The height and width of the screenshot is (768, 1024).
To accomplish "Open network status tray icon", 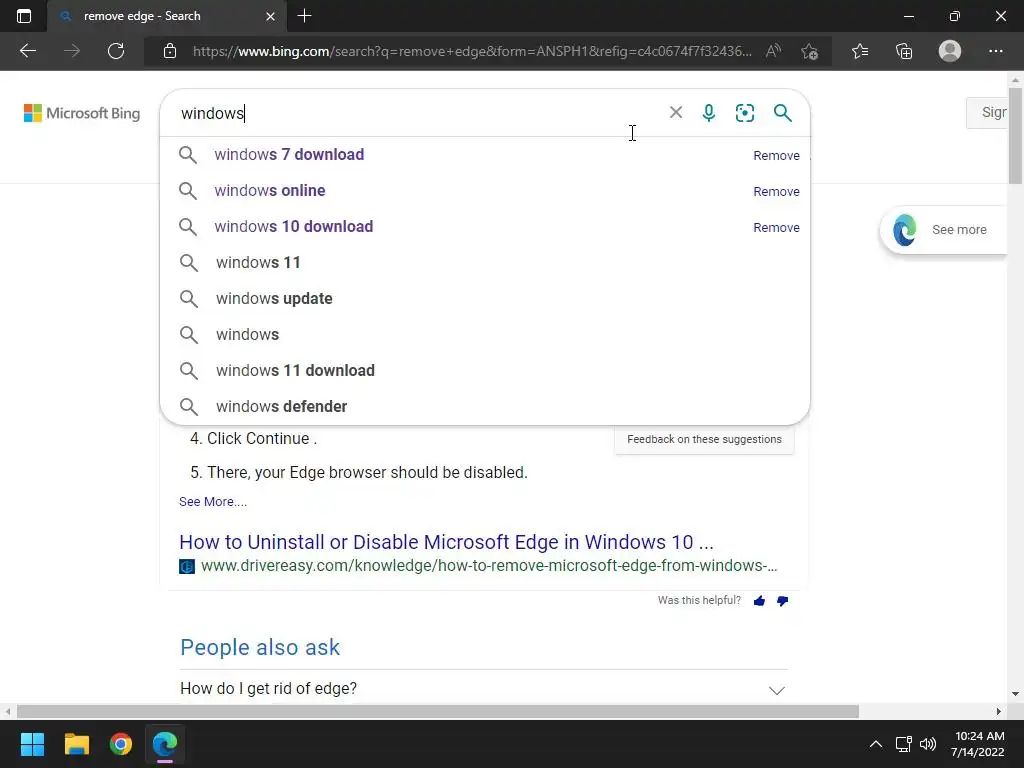I will click(903, 744).
